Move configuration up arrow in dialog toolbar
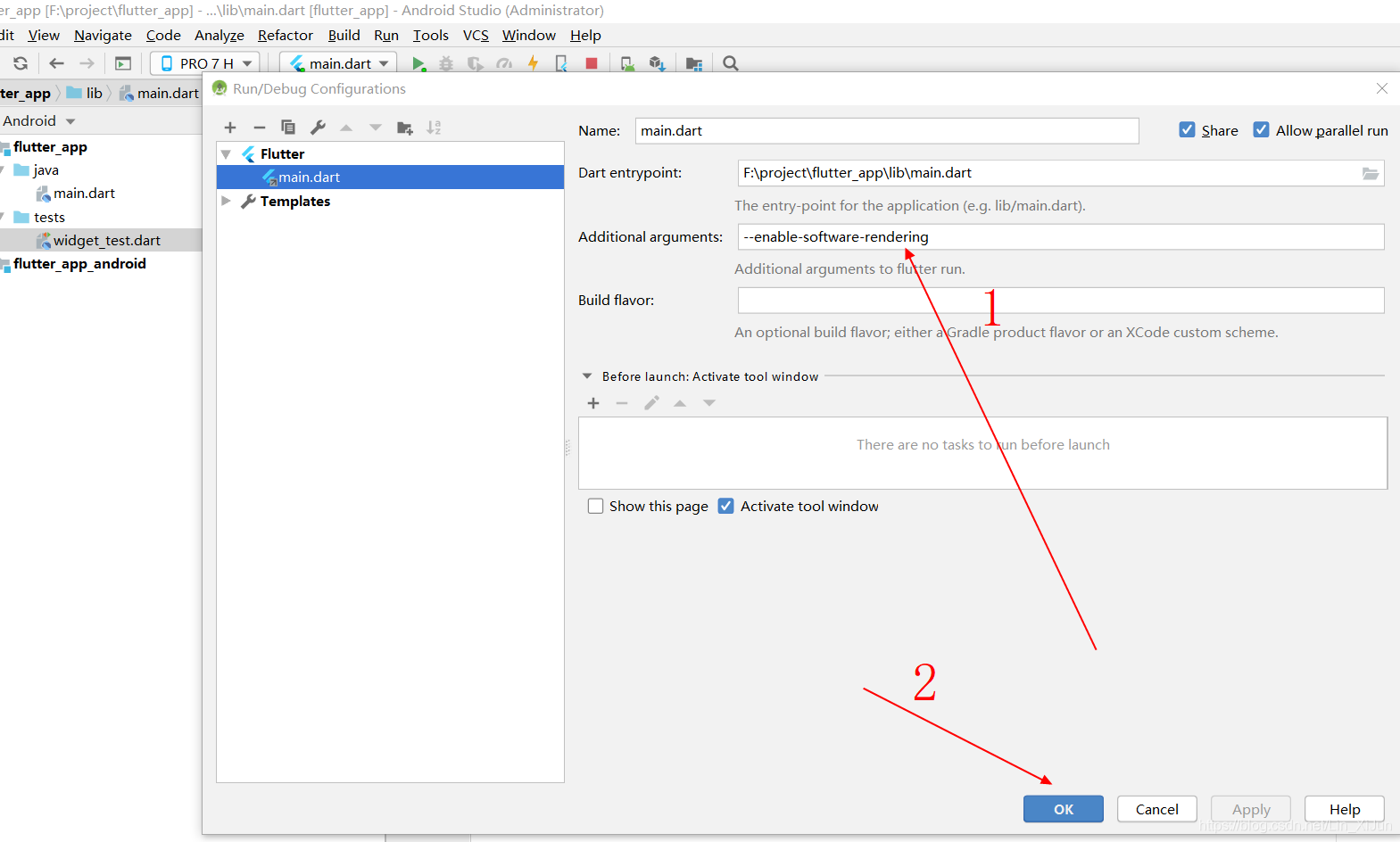 click(346, 128)
